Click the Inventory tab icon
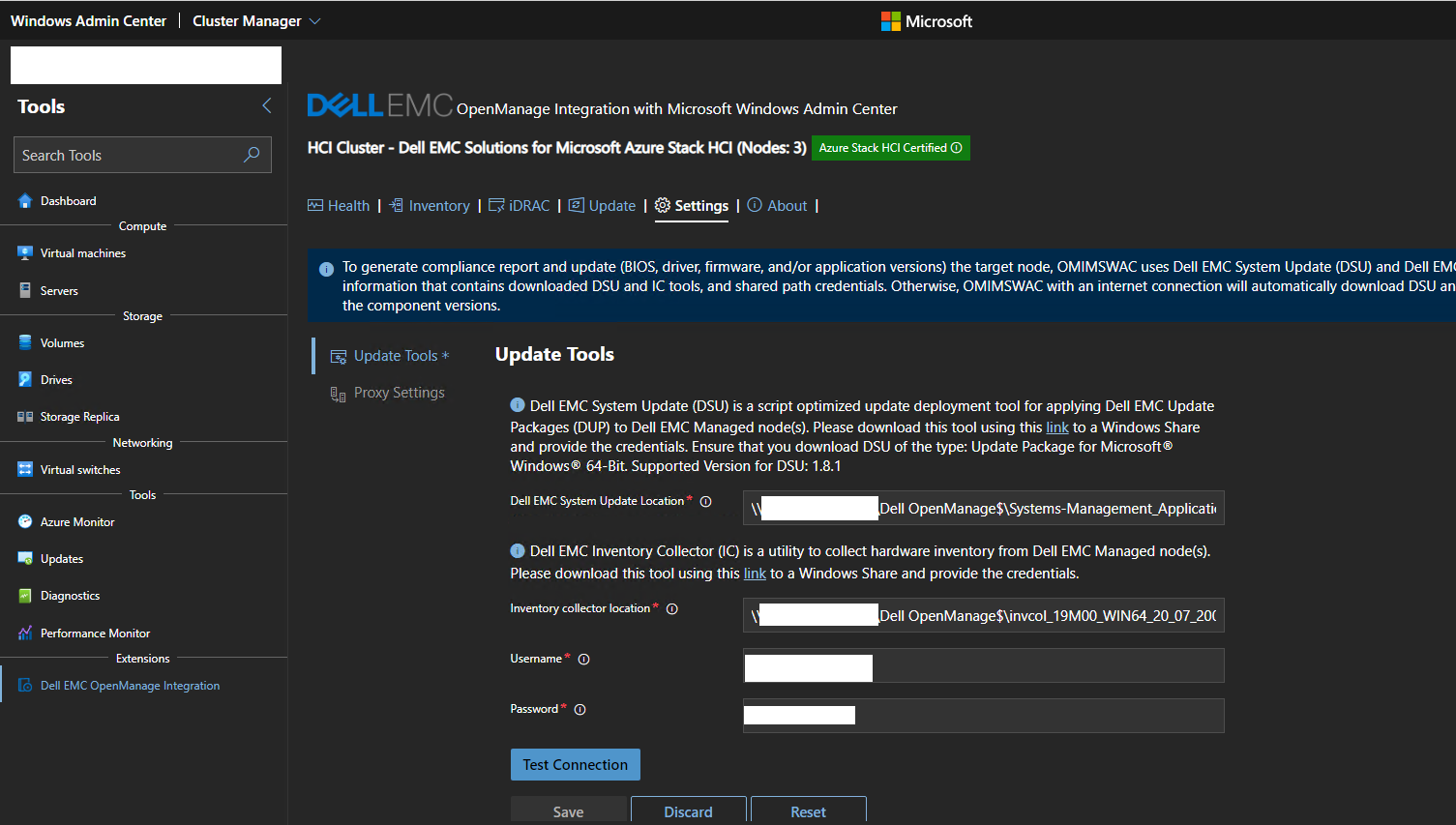The width and height of the screenshot is (1456, 825). coord(397,205)
